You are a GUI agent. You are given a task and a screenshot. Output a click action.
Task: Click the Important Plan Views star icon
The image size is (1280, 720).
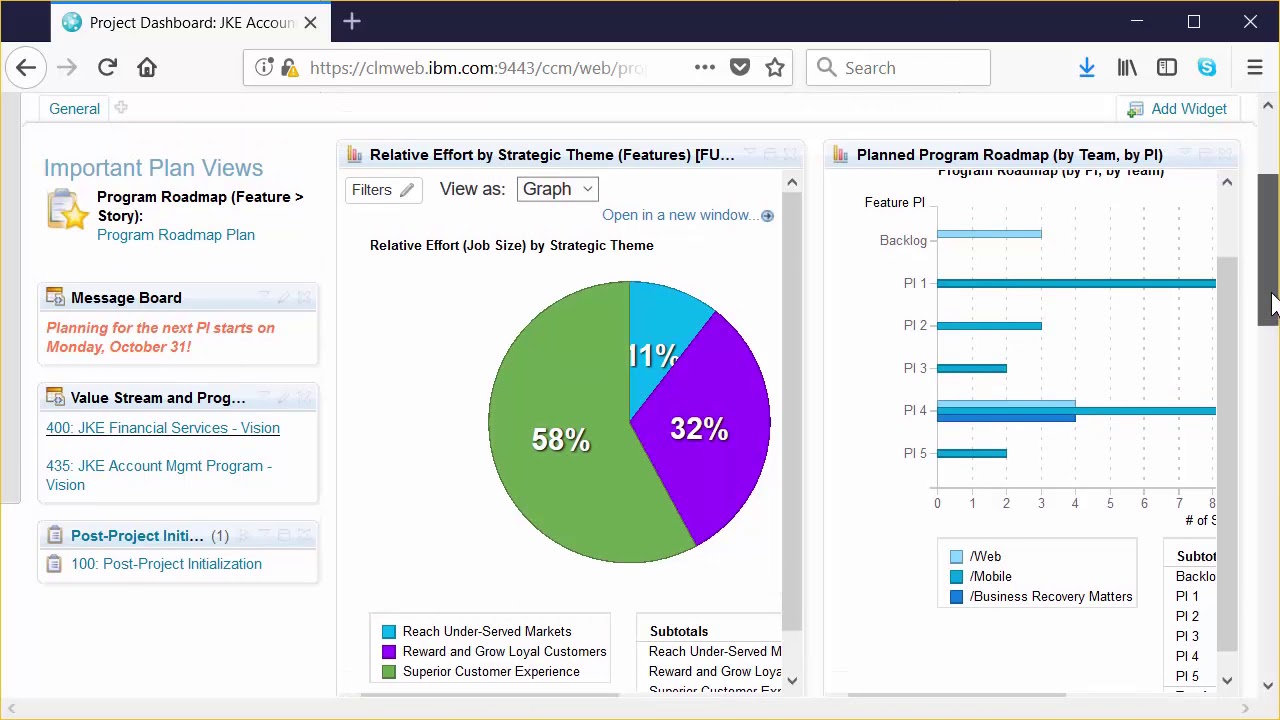coord(68,210)
